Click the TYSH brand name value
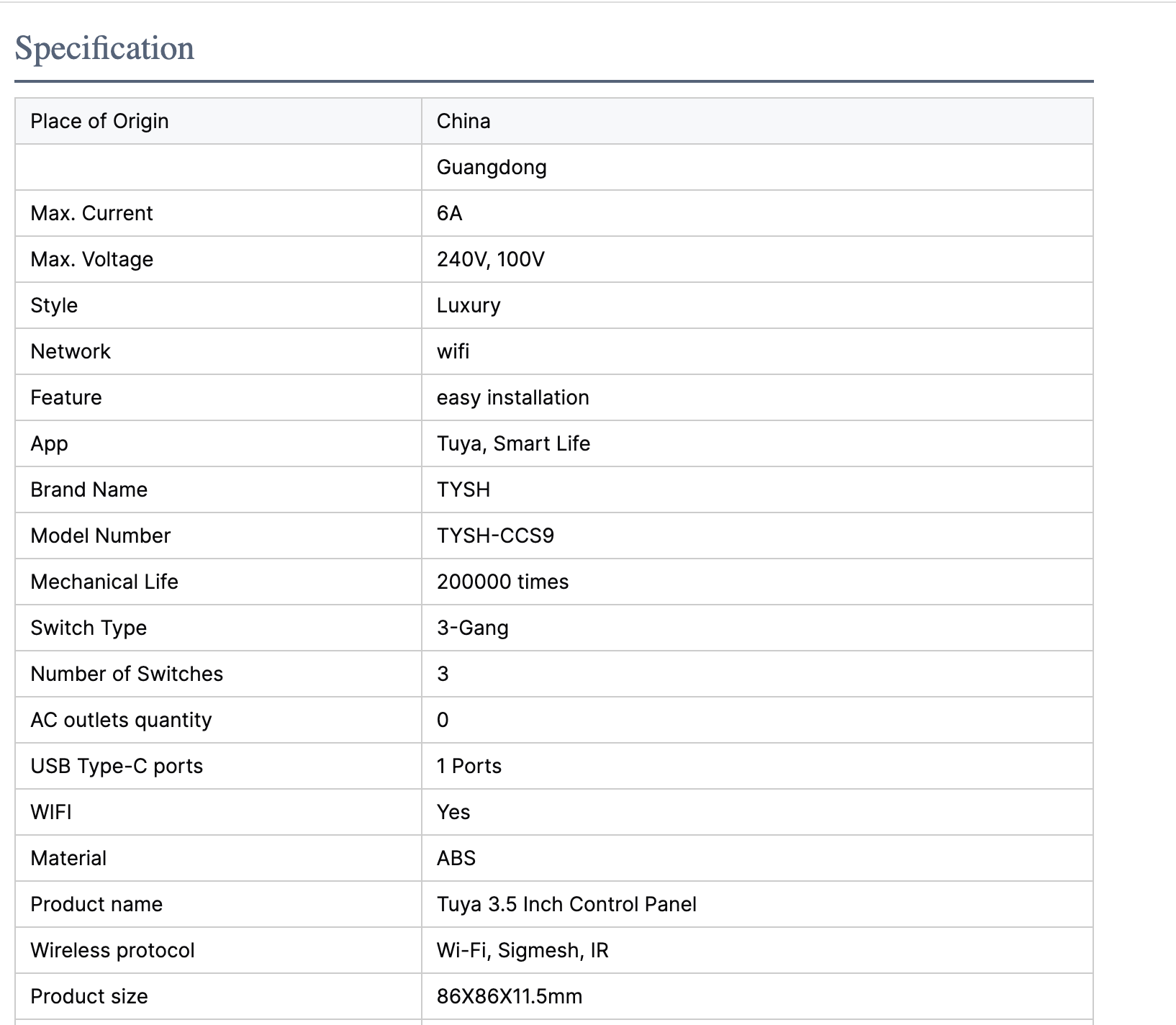Image resolution: width=1176 pixels, height=1025 pixels. coord(463,489)
